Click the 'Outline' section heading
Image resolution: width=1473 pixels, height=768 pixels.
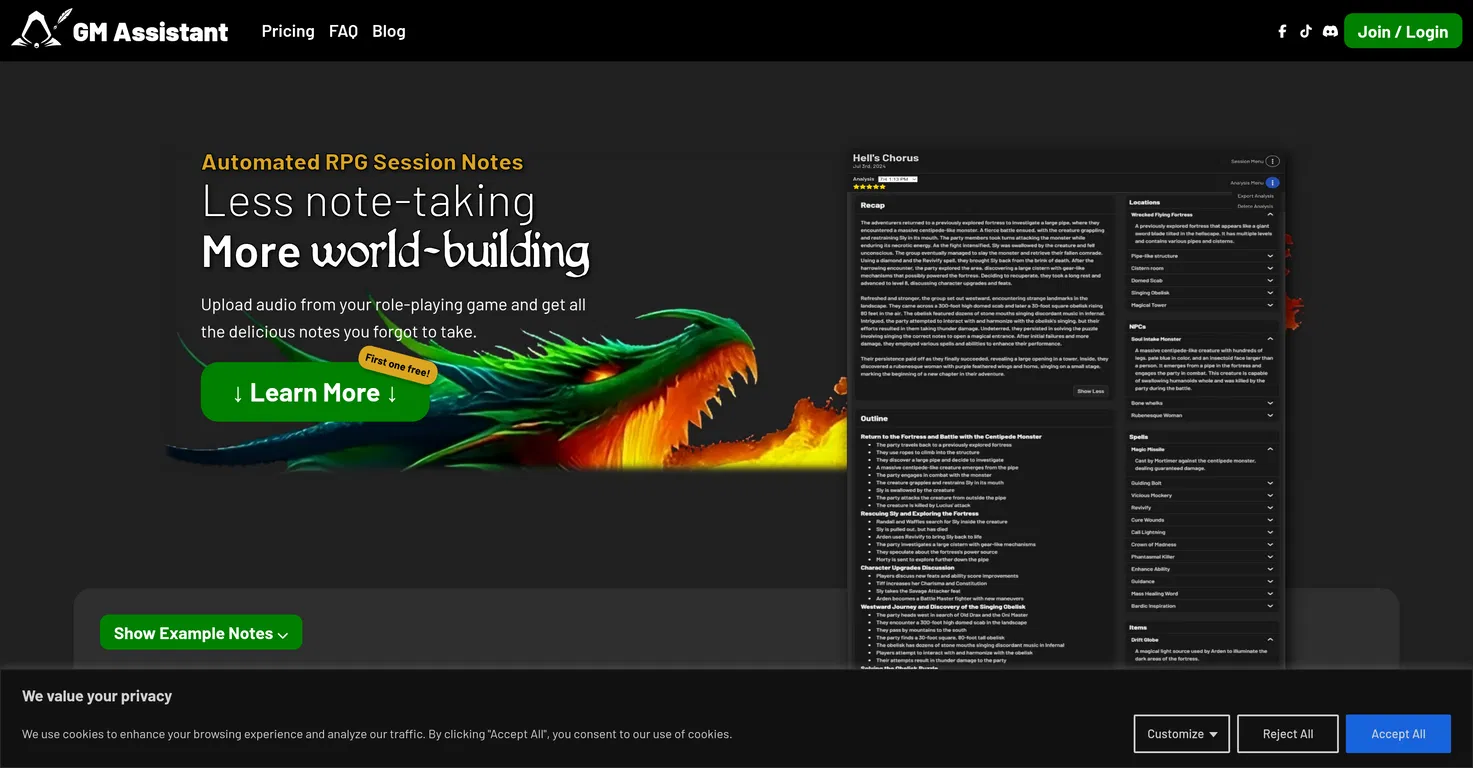coord(874,418)
